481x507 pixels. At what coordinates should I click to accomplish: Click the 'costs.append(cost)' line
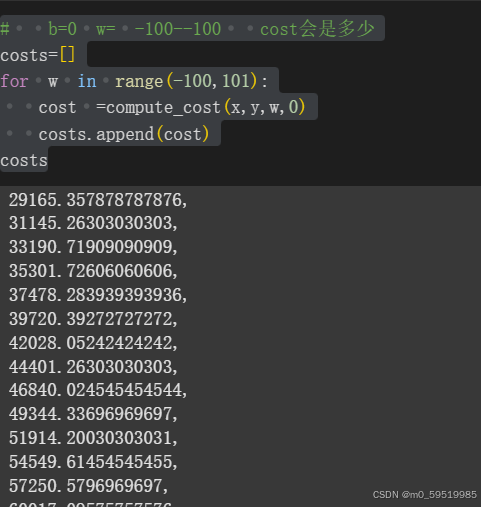pyautogui.click(x=124, y=134)
